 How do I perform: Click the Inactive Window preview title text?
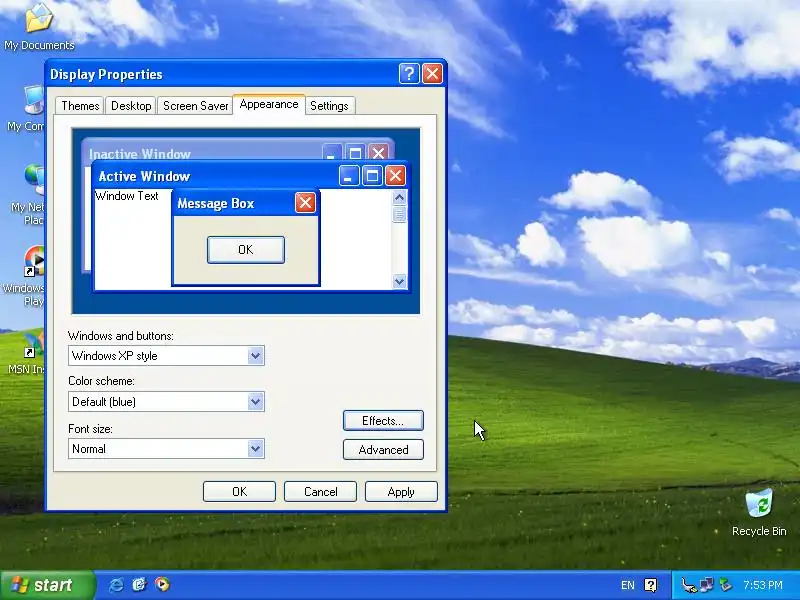140,154
